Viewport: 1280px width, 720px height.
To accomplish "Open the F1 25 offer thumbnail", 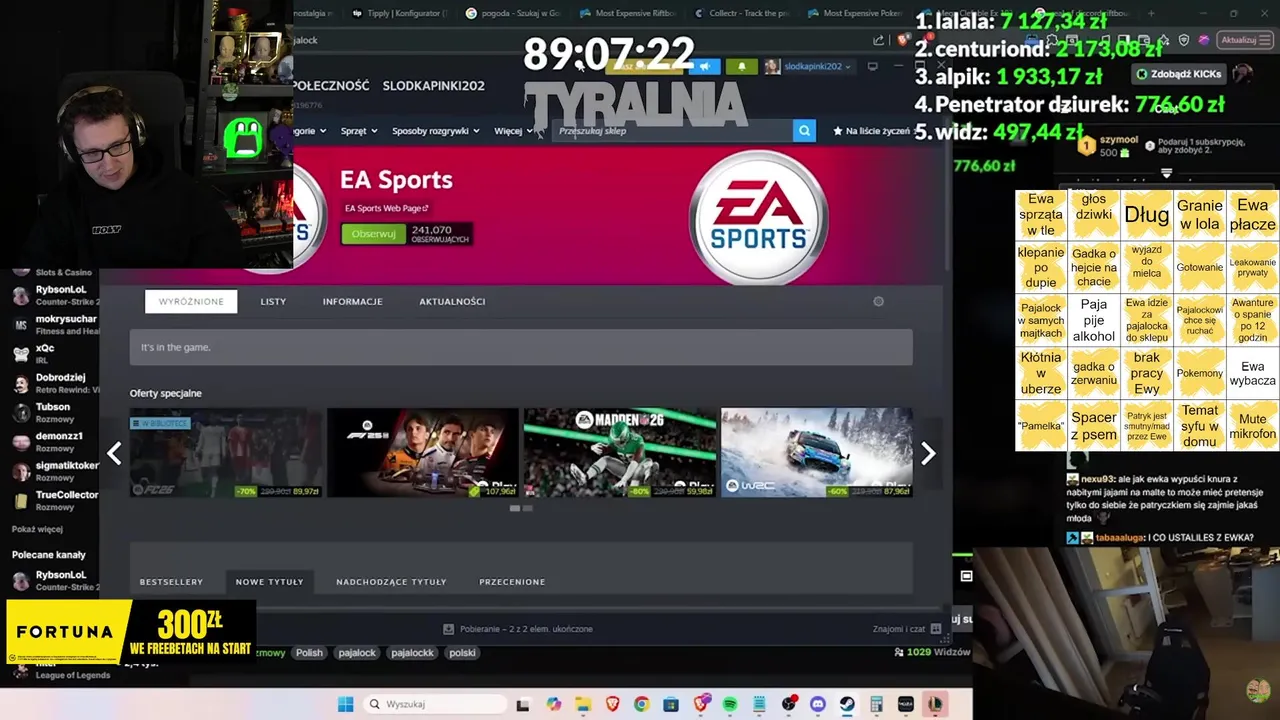I will (423, 453).
